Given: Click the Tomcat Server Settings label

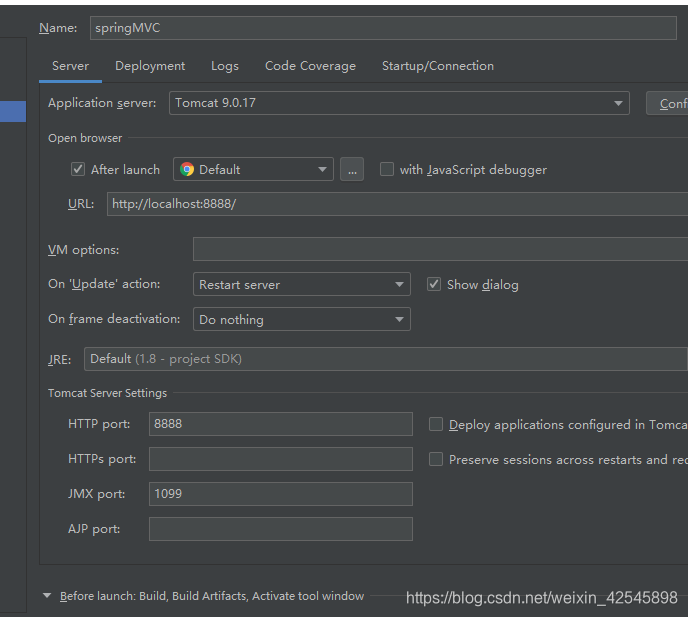Looking at the screenshot, I should point(108,393).
